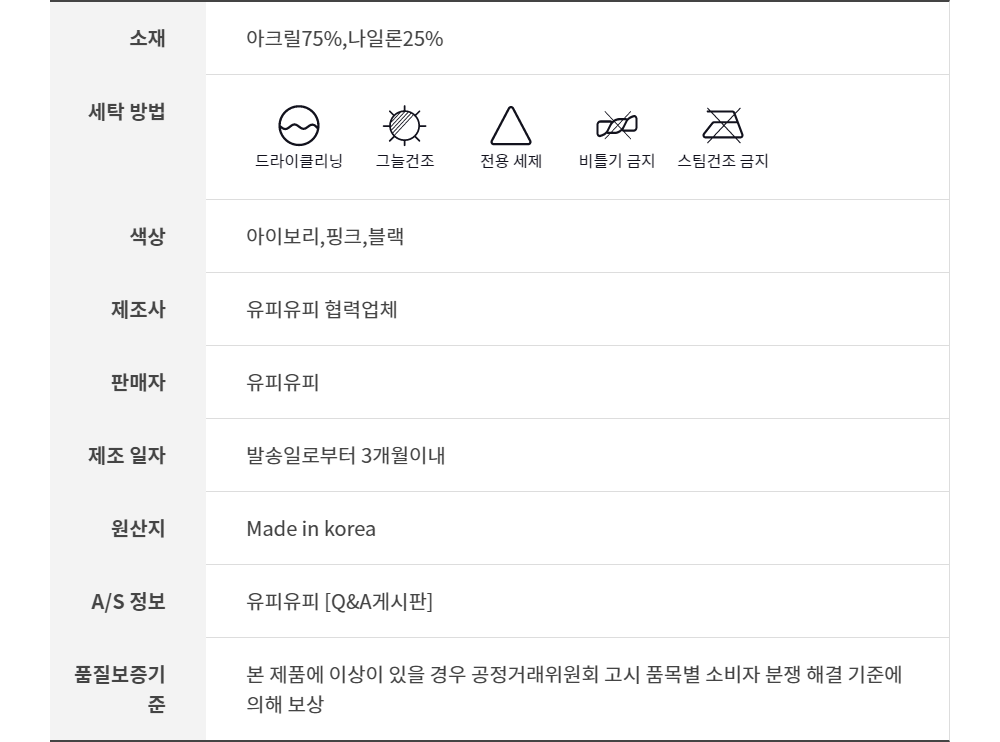
Task: Click the 발송일로부터 3개월이내 manufacture date text
Action: pyautogui.click(x=345, y=456)
